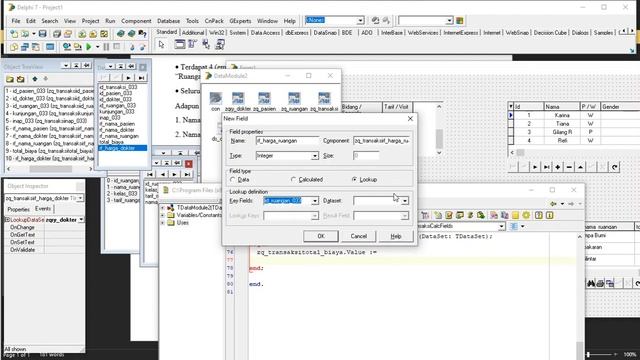Click the Pause program icon
Viewport: 640px width, 360px height.
(106, 47)
